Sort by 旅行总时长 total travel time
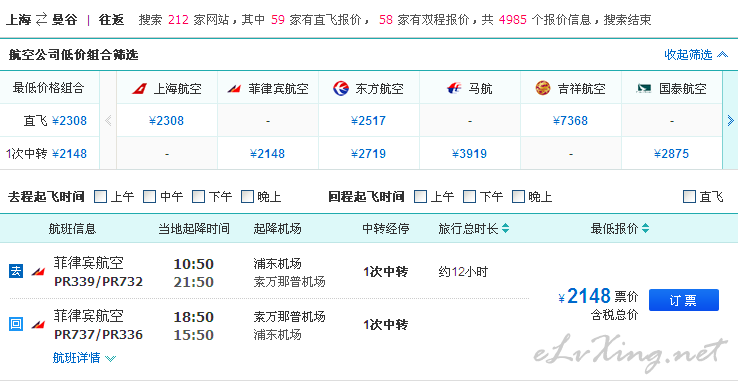Viewport: 738px width, 386px height. pyautogui.click(x=473, y=229)
